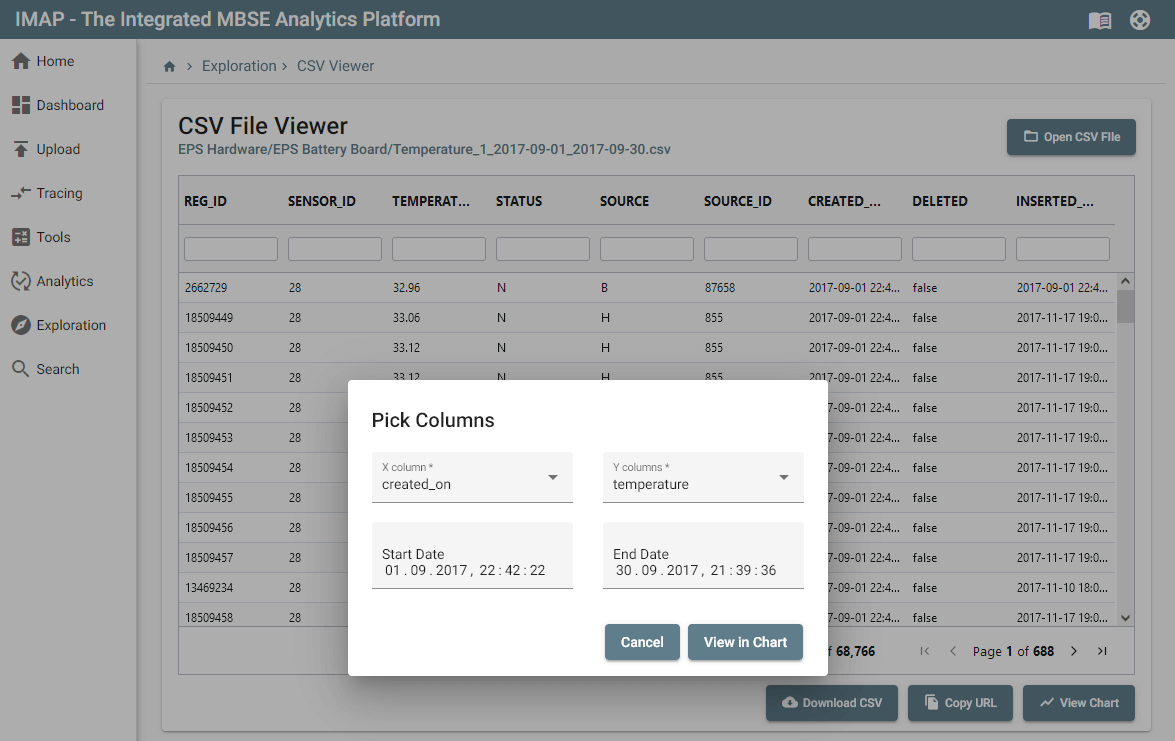1175x741 pixels.
Task: Click the View Chart button
Action: (x=1078, y=703)
